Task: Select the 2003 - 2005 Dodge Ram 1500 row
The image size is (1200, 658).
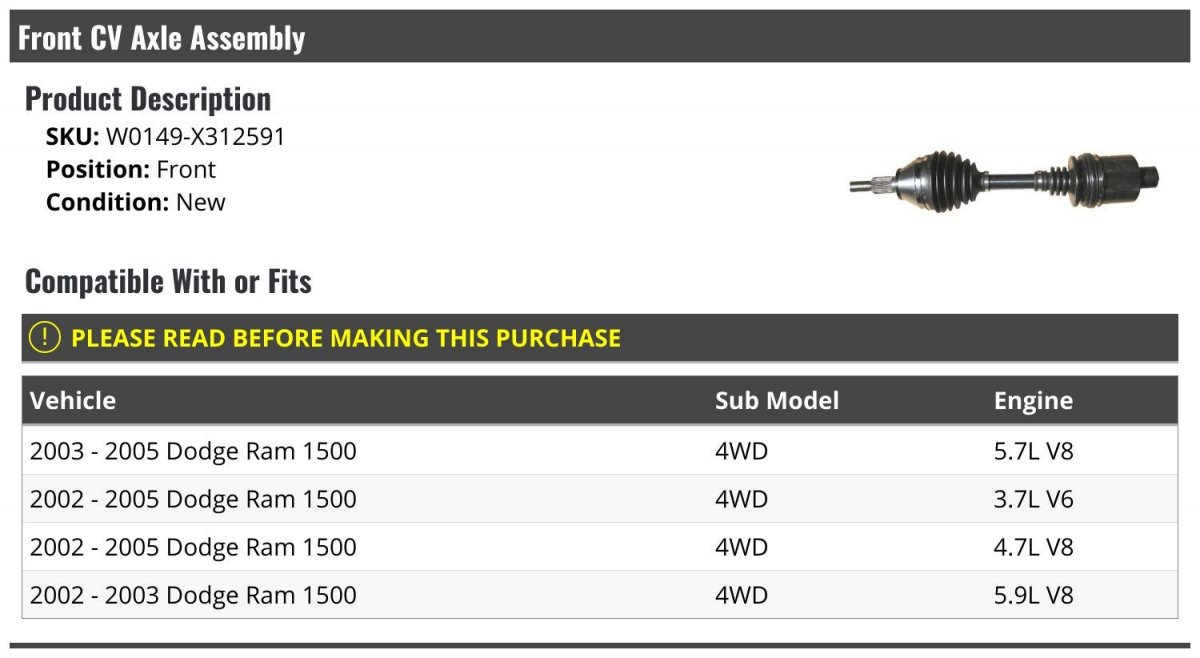Action: [x=600, y=451]
